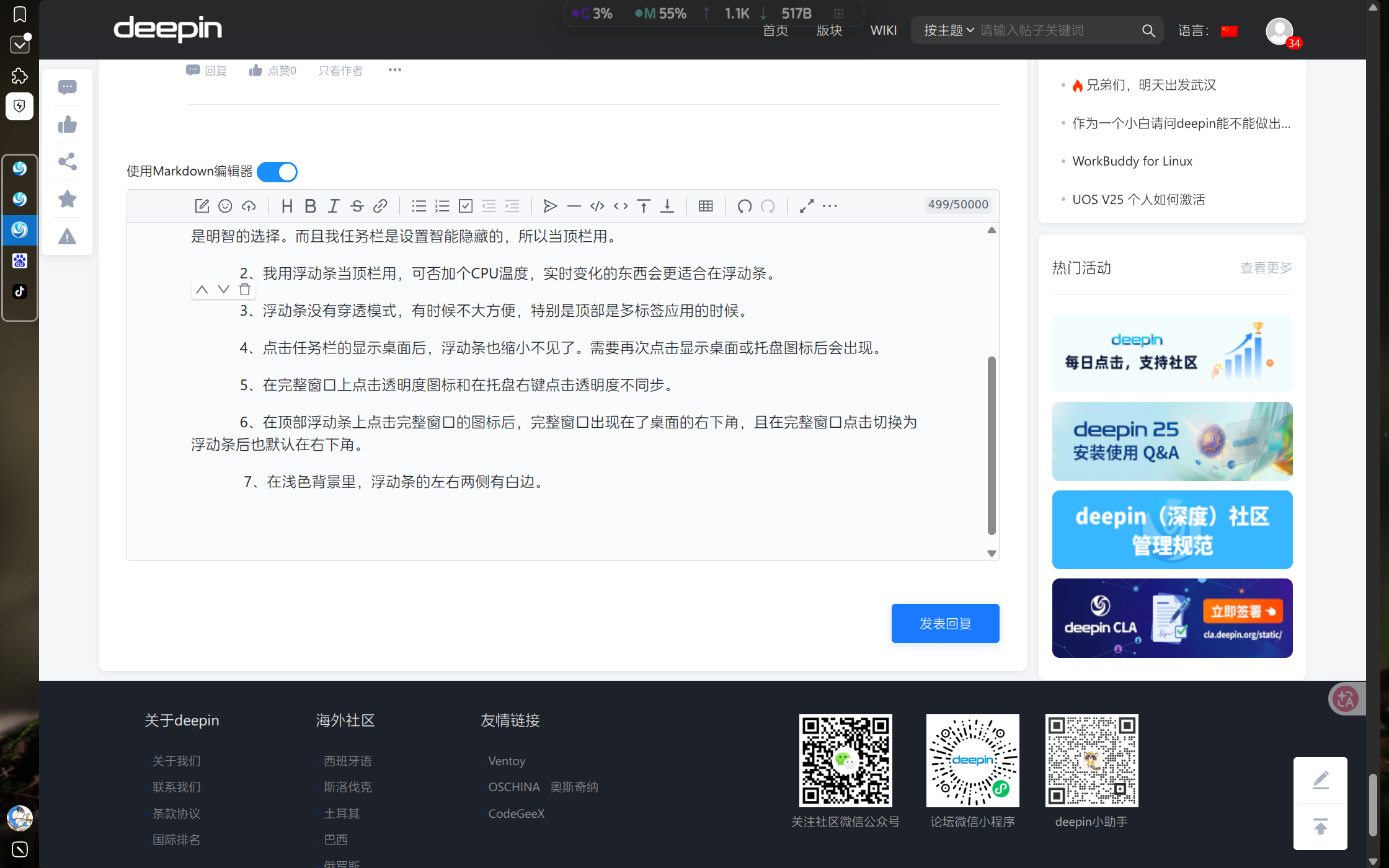Submit reply with 发表回复 button
This screenshot has height=868, width=1389.
coord(945,623)
